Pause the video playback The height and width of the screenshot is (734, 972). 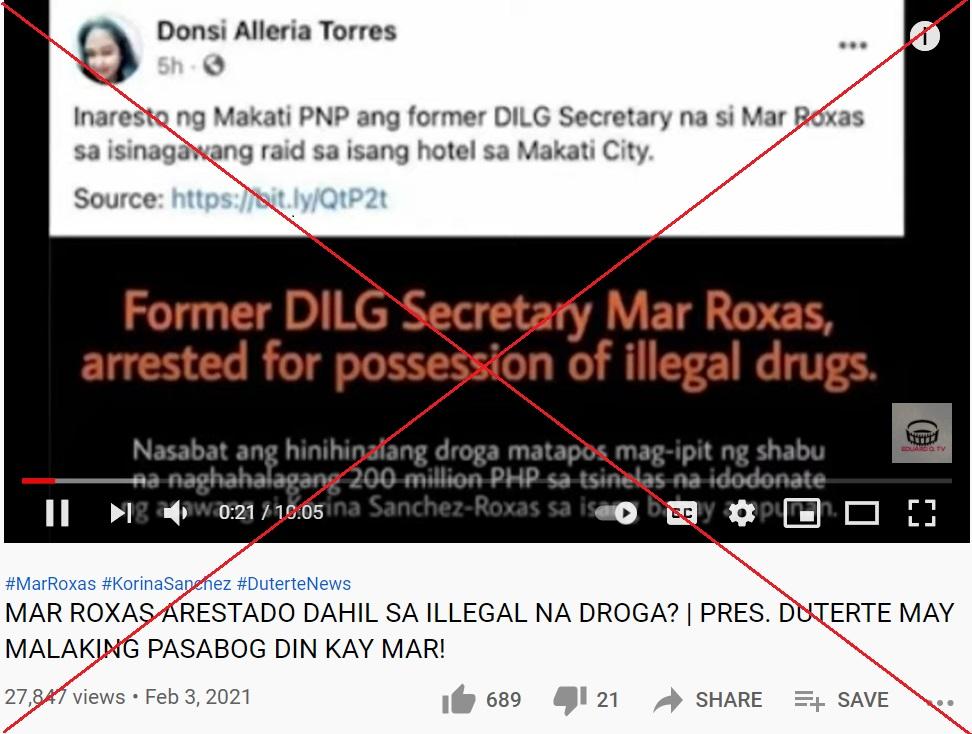[x=57, y=513]
